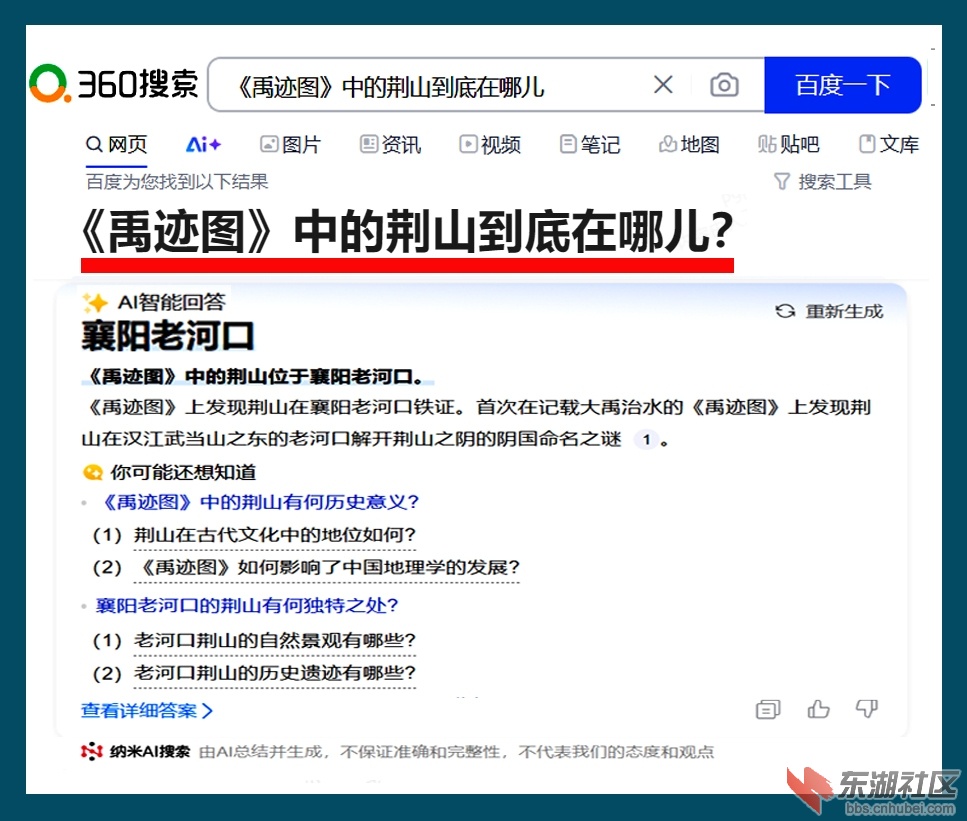The height and width of the screenshot is (821, 967).
Task: Open the 笔记 tab
Action: (590, 145)
